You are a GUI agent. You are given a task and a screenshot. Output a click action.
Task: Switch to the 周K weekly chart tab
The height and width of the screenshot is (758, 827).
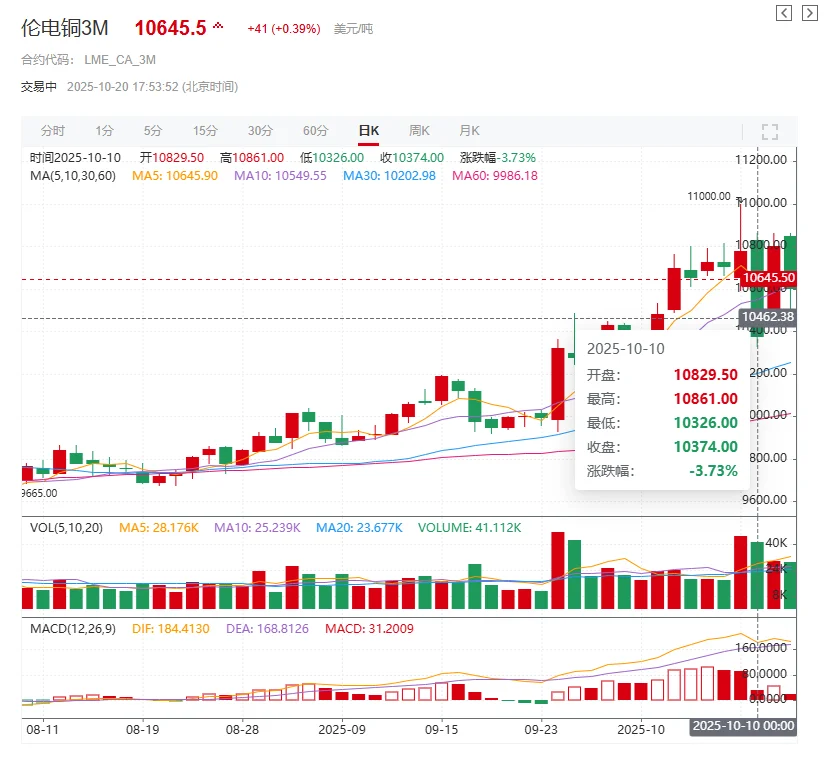click(418, 130)
